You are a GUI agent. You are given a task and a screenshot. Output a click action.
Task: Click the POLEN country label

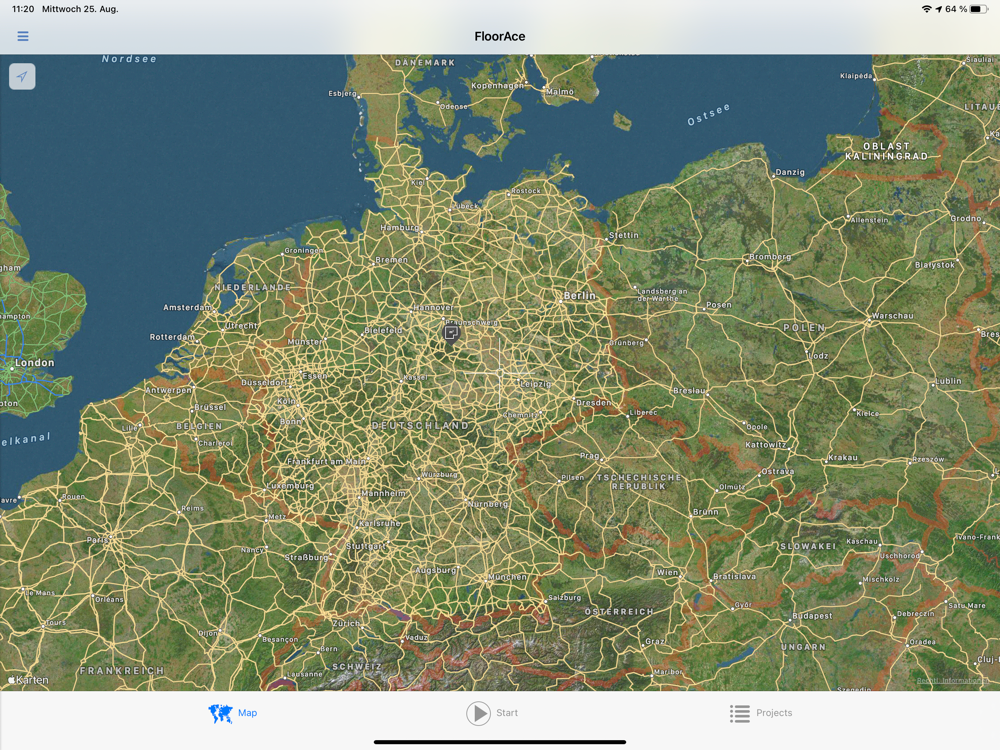[804, 327]
